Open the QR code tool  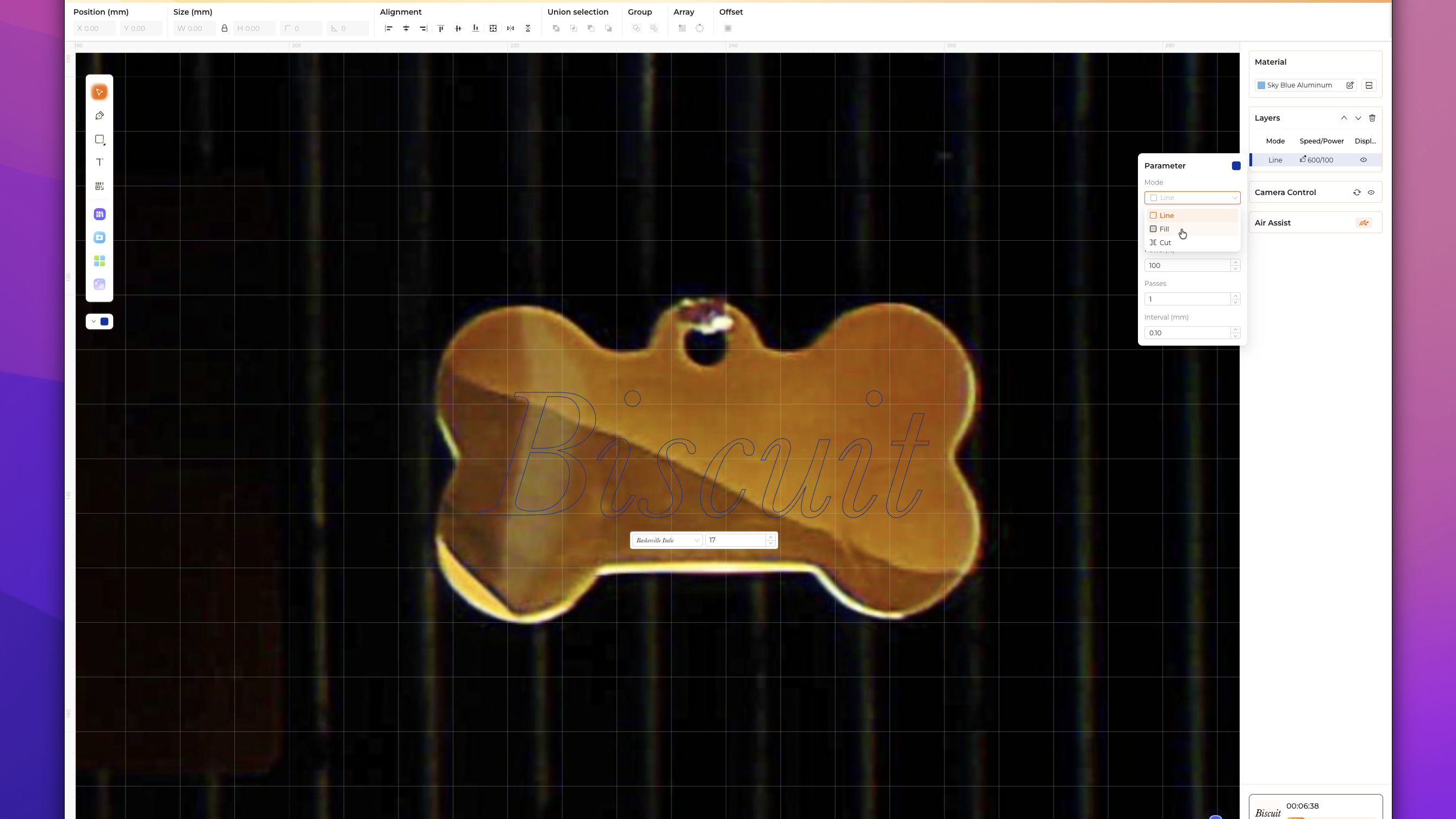99,186
